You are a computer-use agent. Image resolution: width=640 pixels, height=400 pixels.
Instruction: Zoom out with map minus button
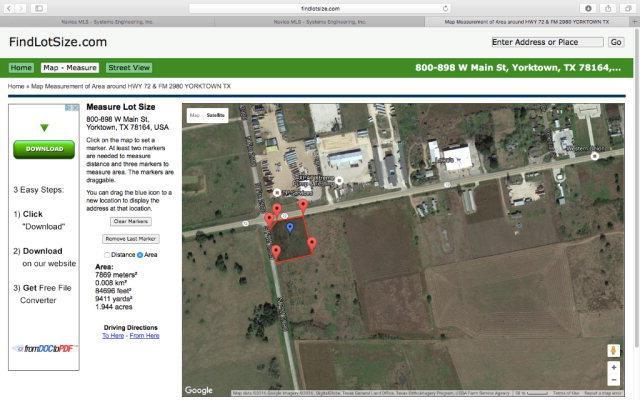[614, 380]
